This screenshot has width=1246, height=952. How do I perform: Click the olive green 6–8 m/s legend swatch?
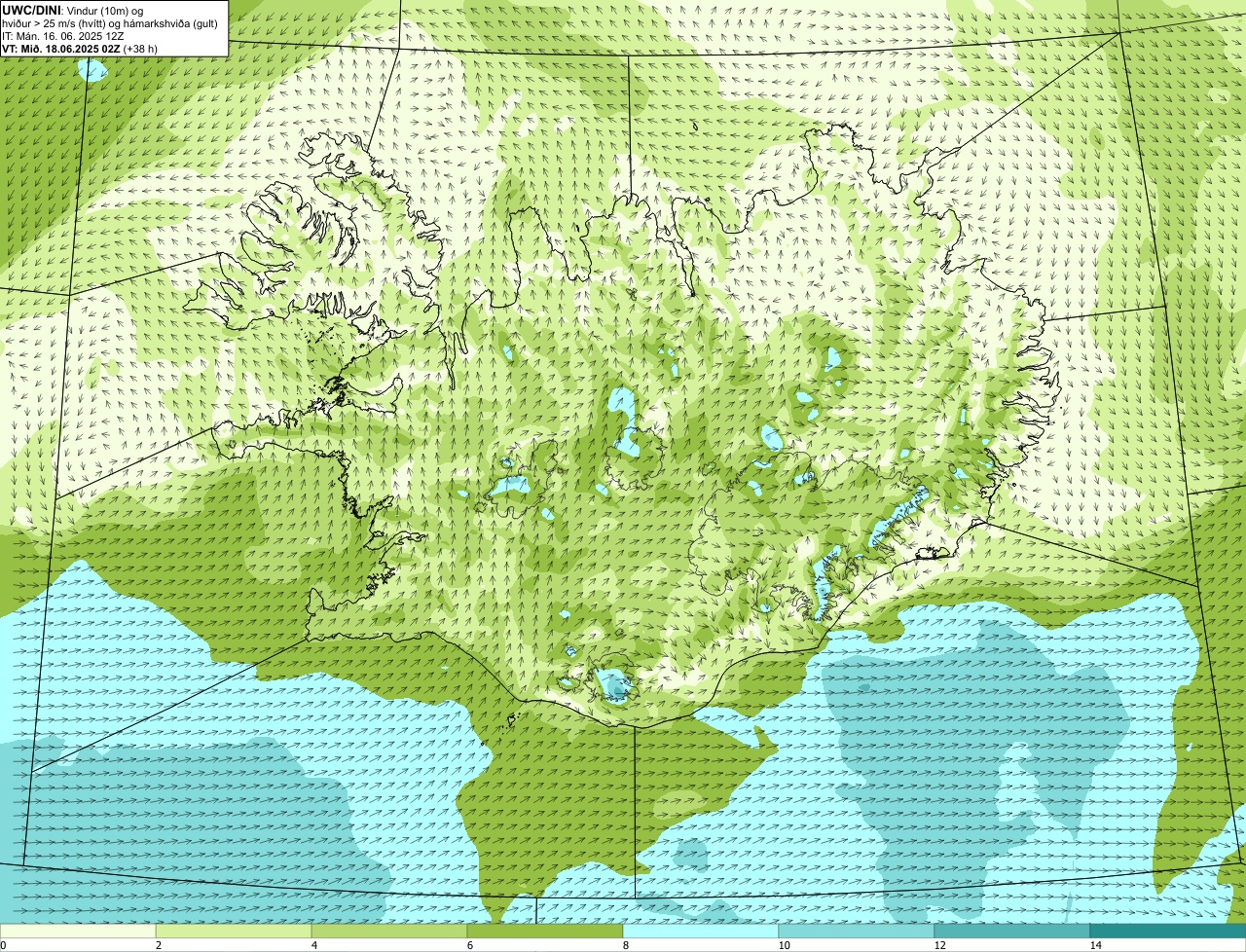click(545, 931)
